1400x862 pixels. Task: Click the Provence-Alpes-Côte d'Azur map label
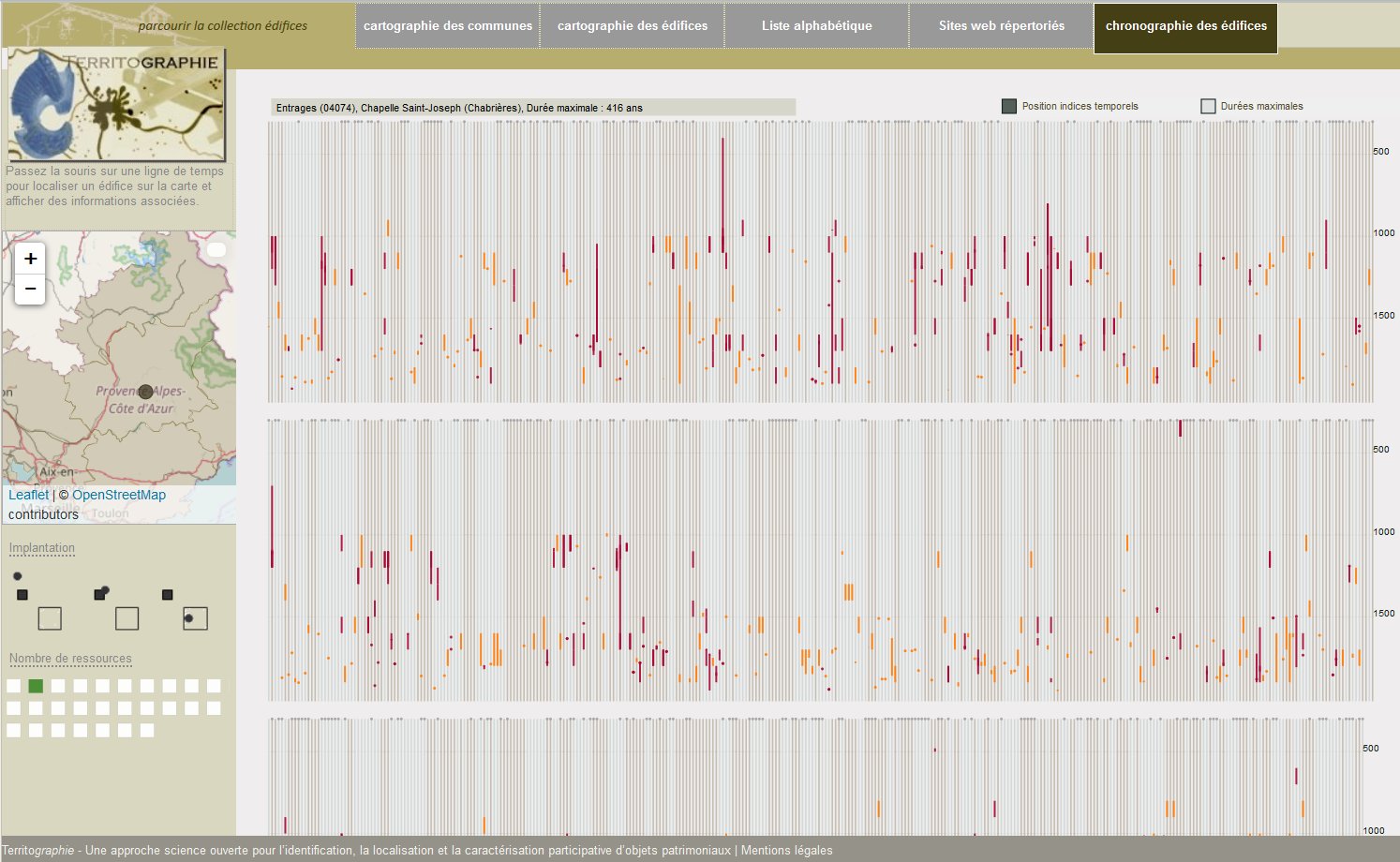(140, 400)
